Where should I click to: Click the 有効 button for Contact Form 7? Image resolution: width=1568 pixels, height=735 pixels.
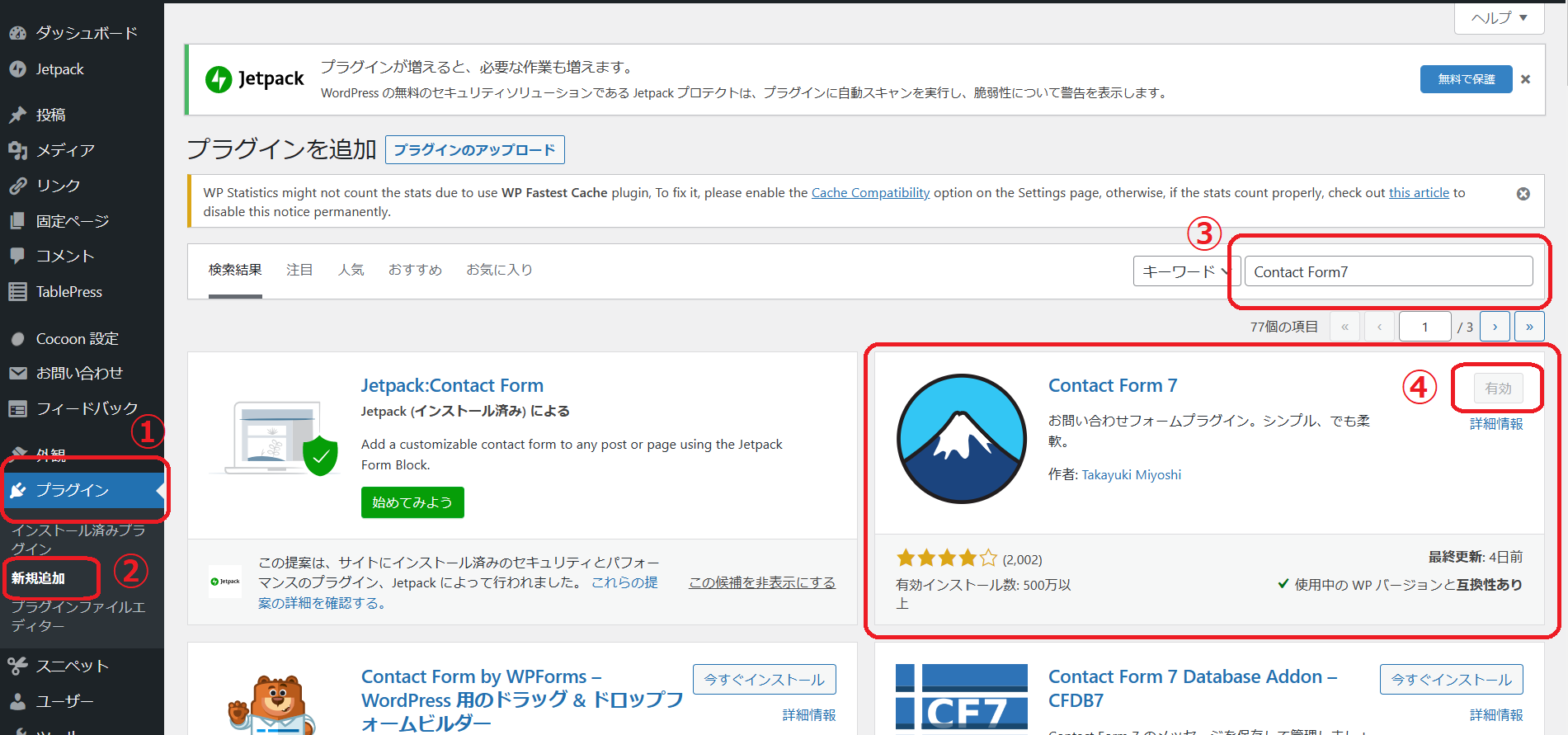[1498, 388]
